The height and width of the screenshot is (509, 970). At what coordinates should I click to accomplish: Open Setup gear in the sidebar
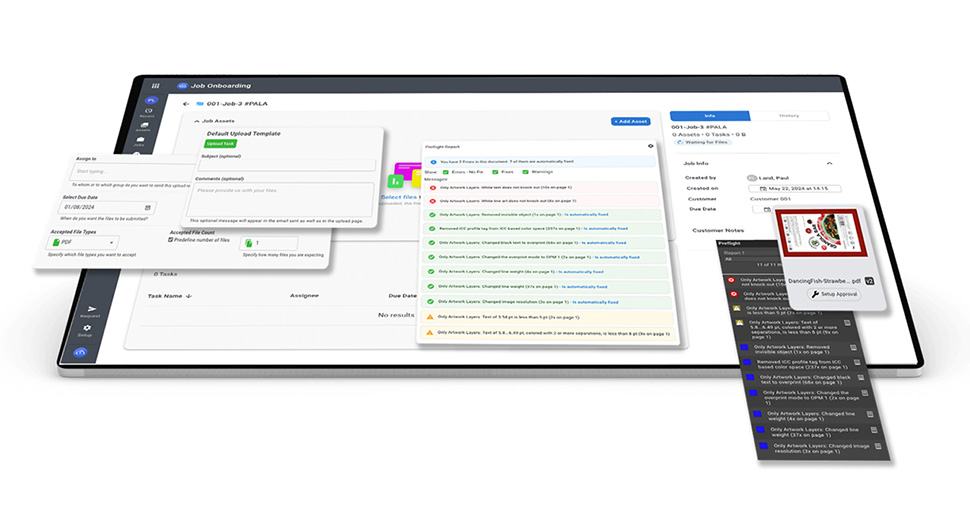[87, 329]
